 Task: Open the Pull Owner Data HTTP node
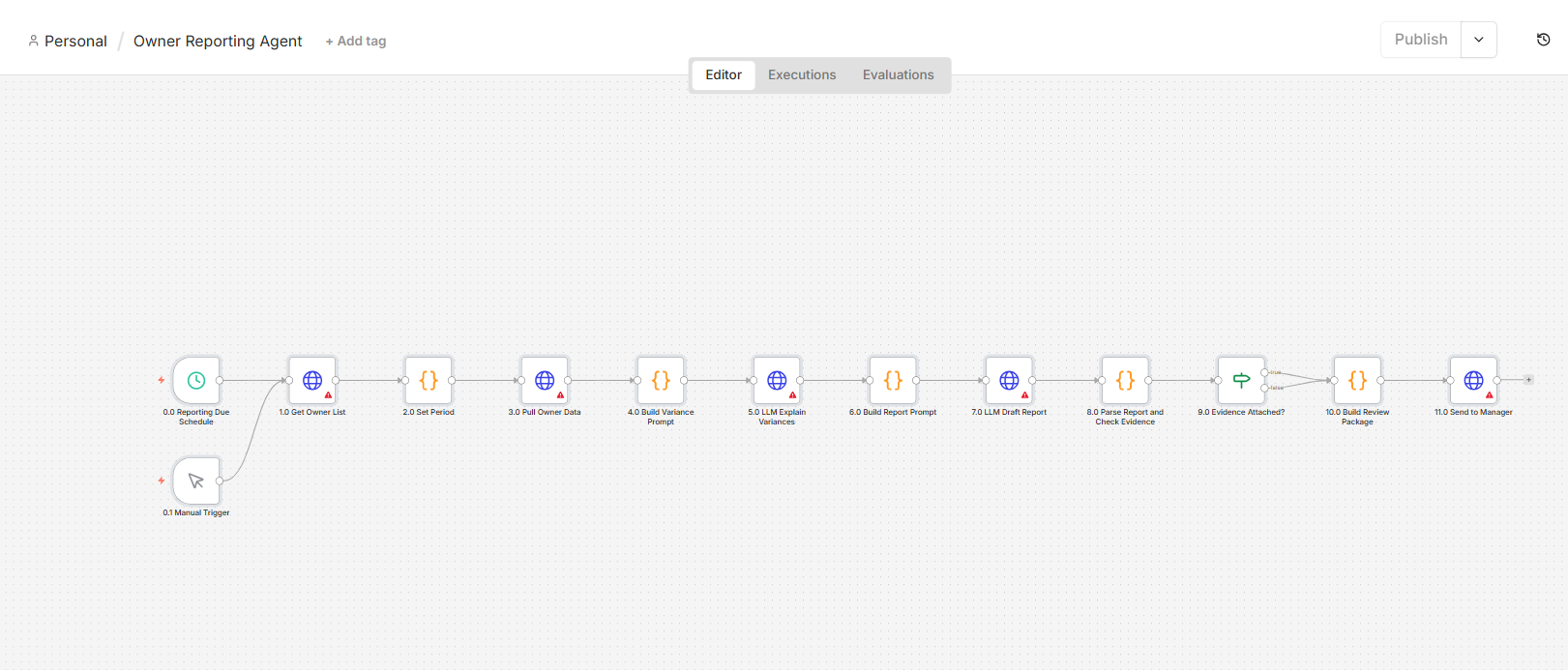tap(545, 380)
